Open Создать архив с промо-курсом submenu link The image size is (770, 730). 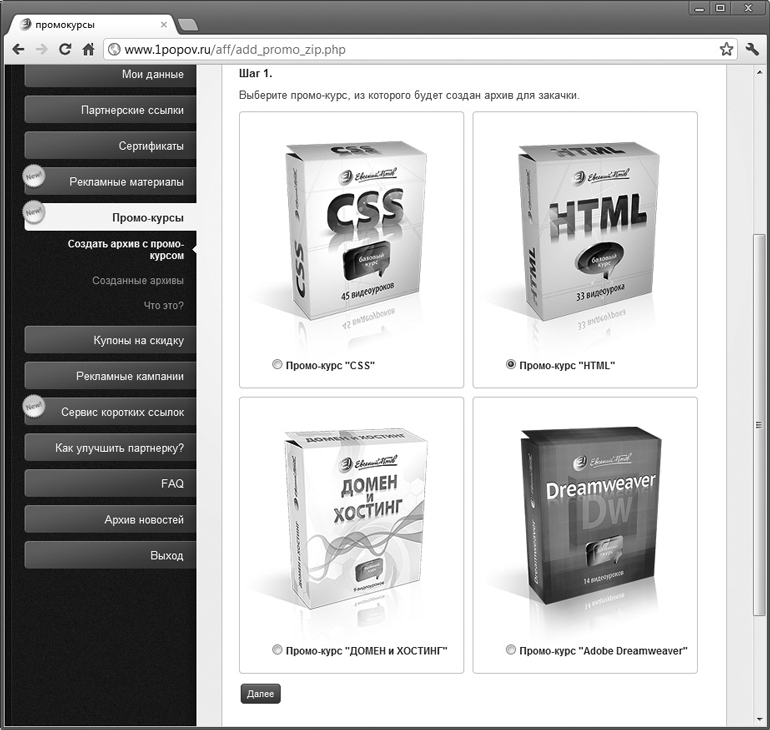[126, 249]
